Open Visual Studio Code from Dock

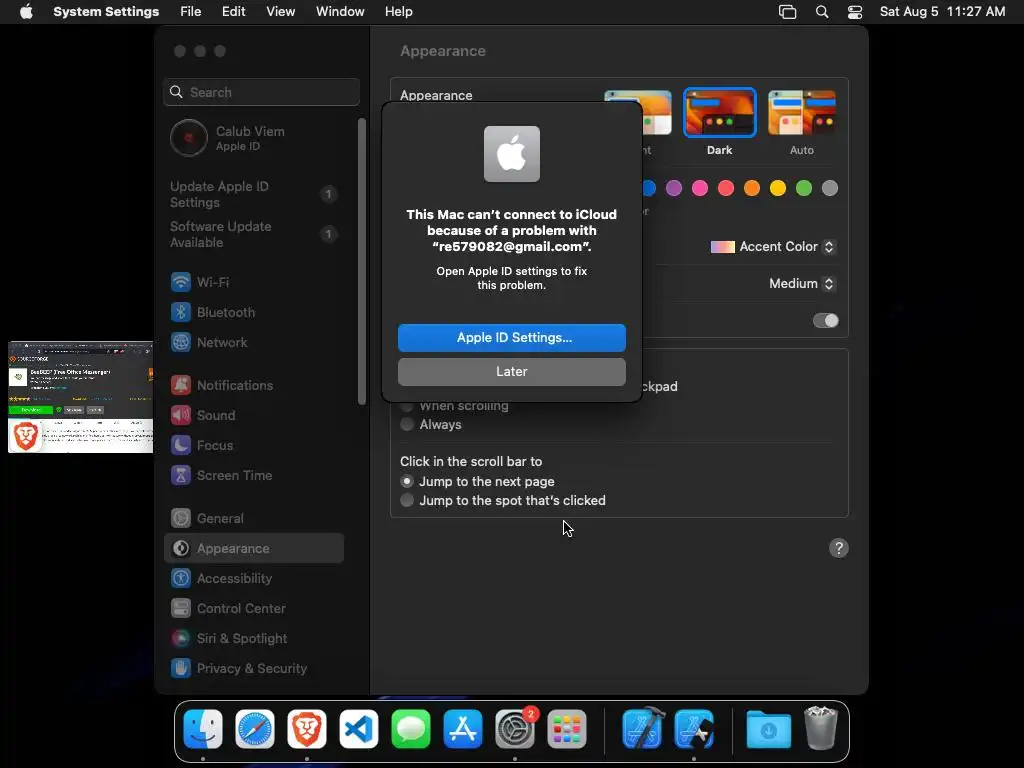coord(359,729)
